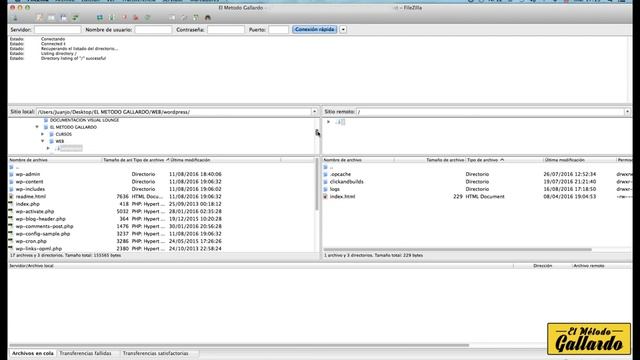This screenshot has height=360, width=640.
Task: Click the remote file list horizontal scrollbar
Action: pos(458,249)
